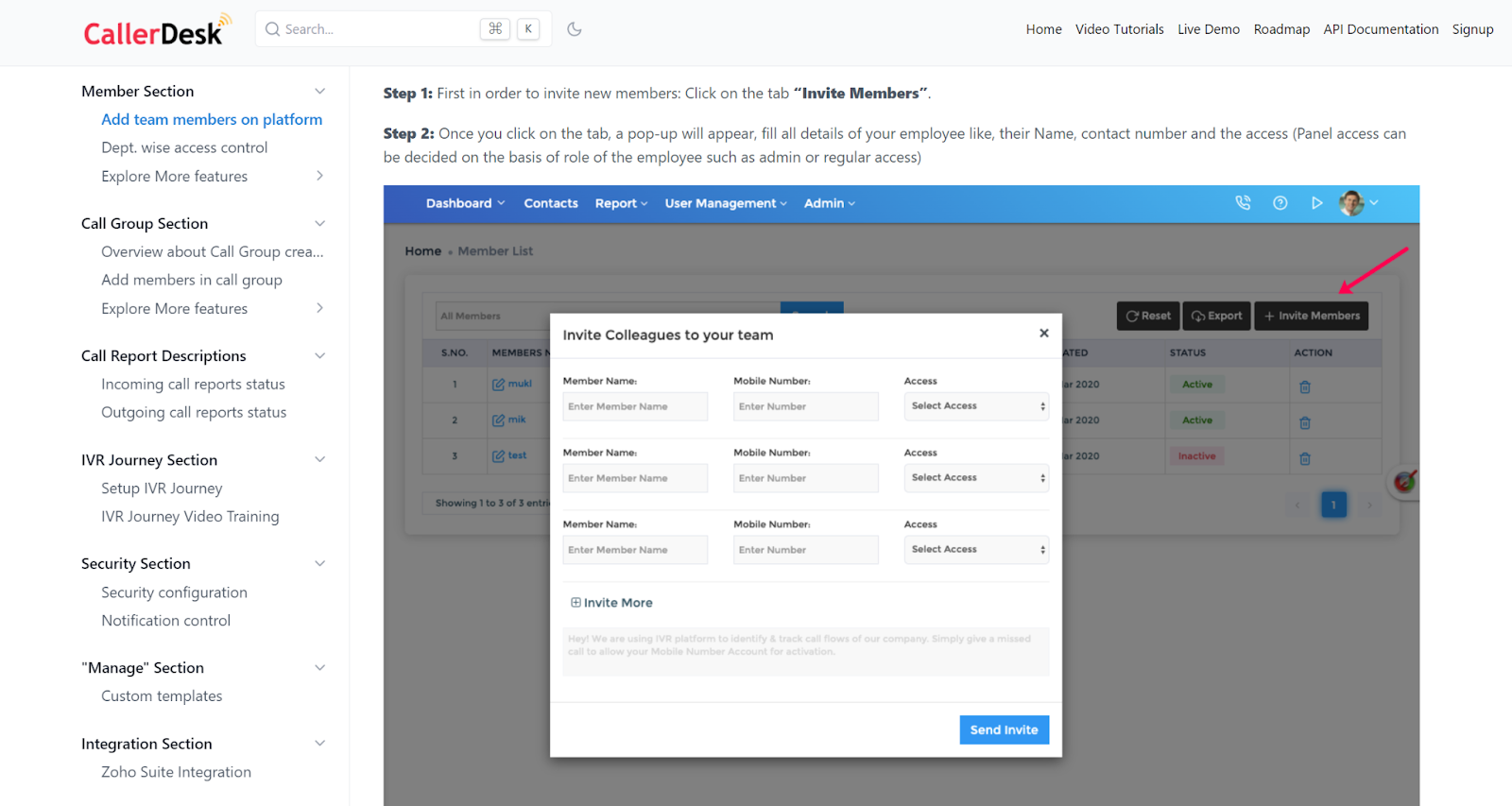Open User Management menu

[x=726, y=203]
